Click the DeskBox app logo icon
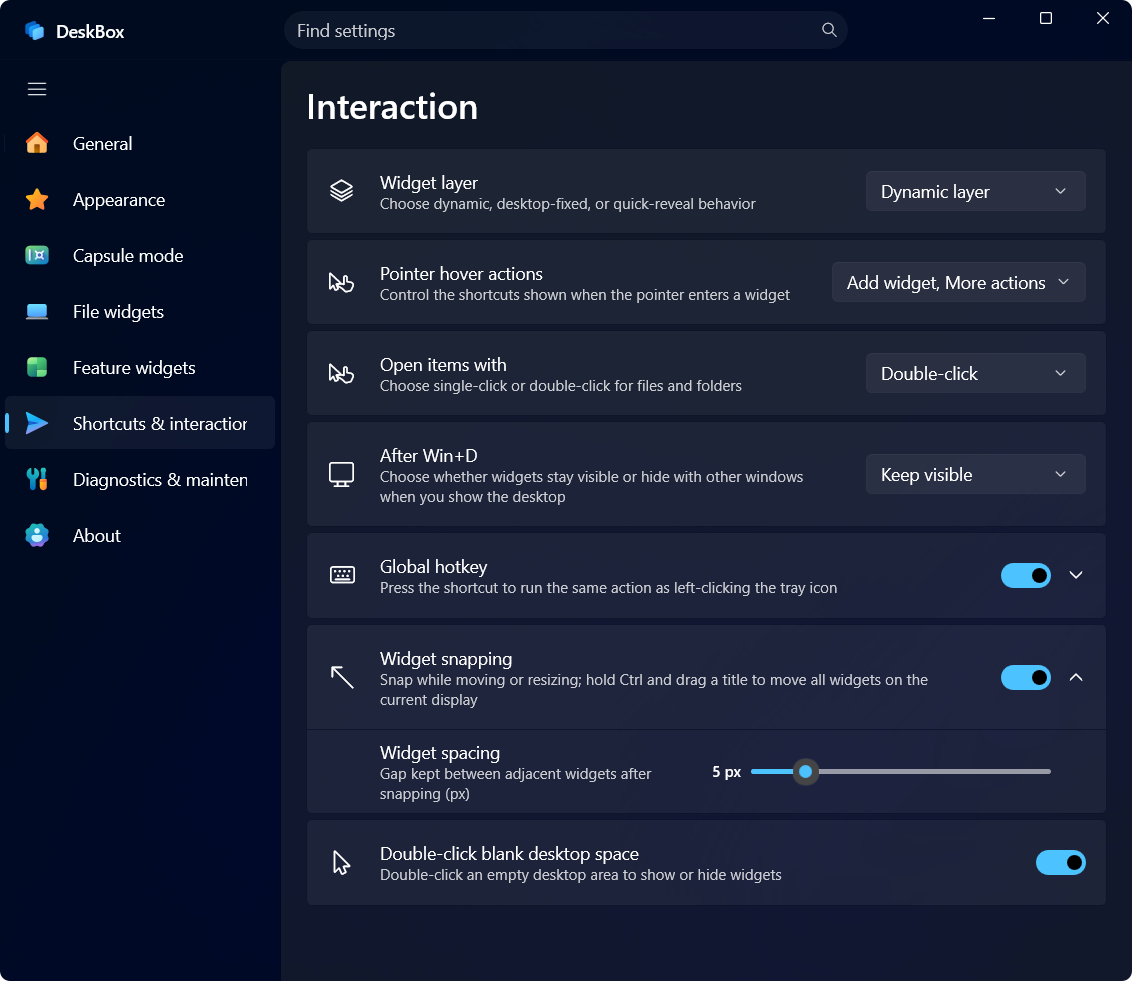 pyautogui.click(x=35, y=31)
